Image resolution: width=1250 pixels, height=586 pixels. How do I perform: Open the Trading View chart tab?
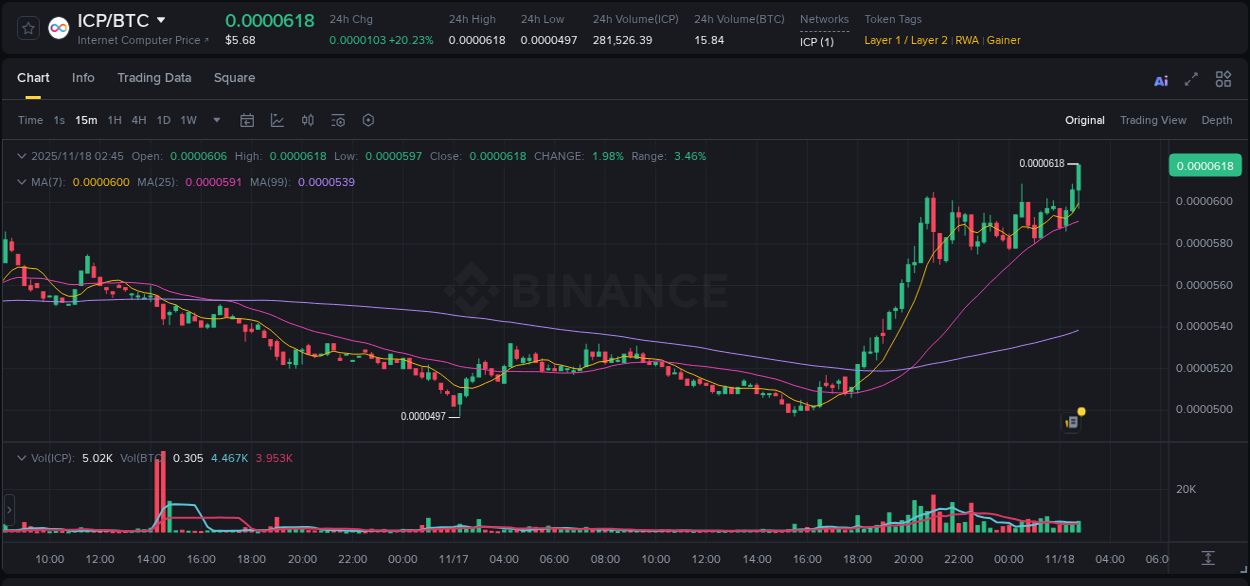click(x=1153, y=120)
